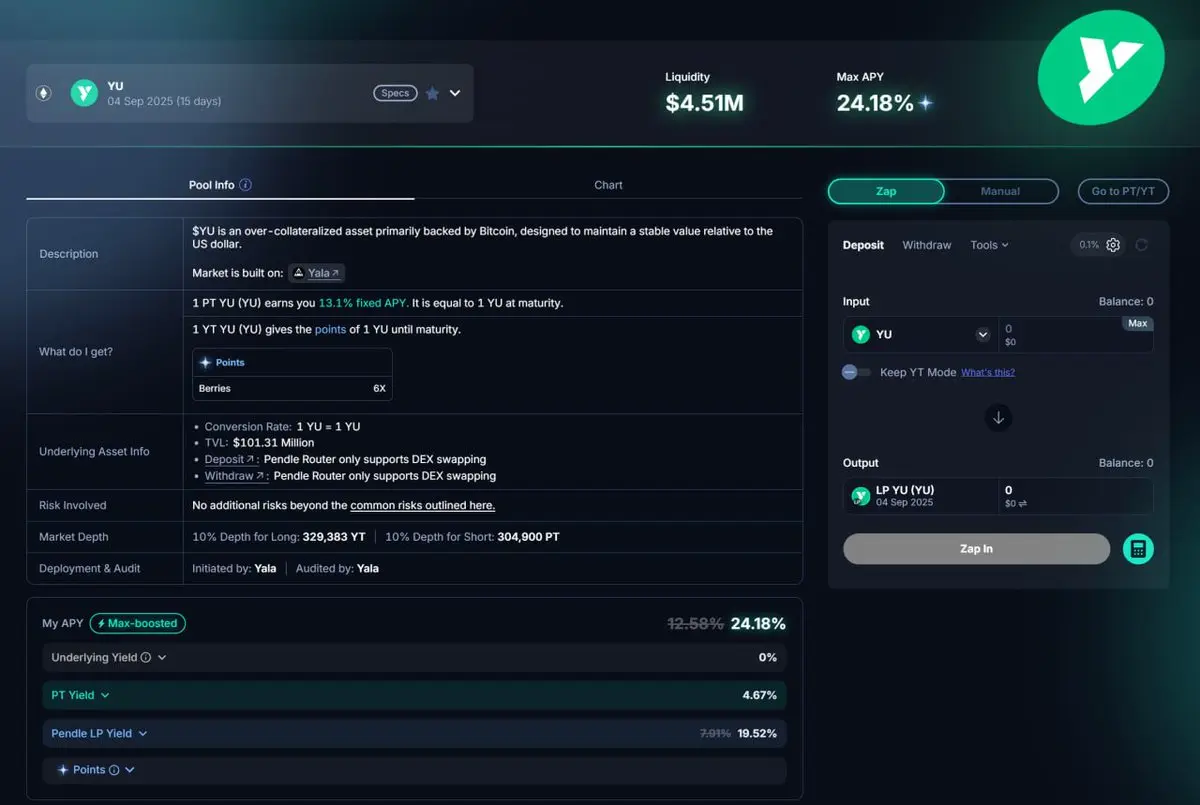Click the YU token icon in Input
This screenshot has height=805, width=1200.
point(860,335)
